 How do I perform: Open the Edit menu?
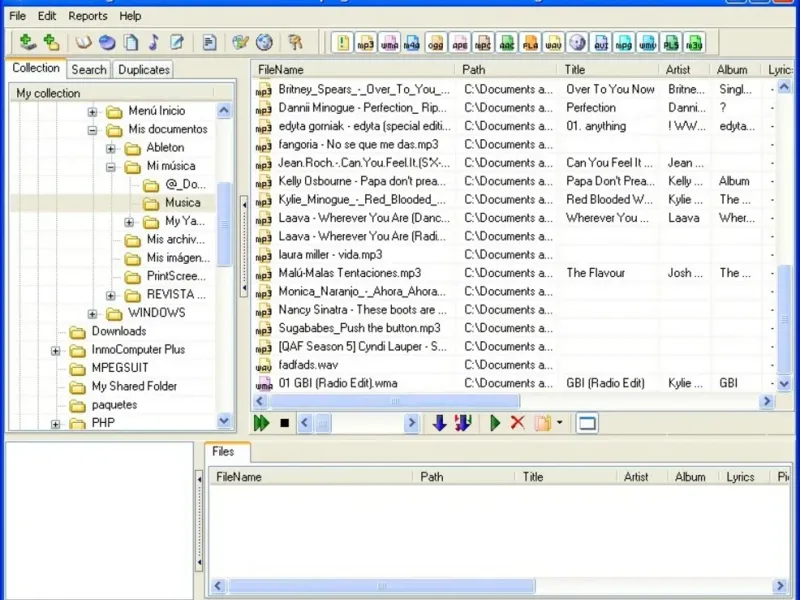(47, 16)
